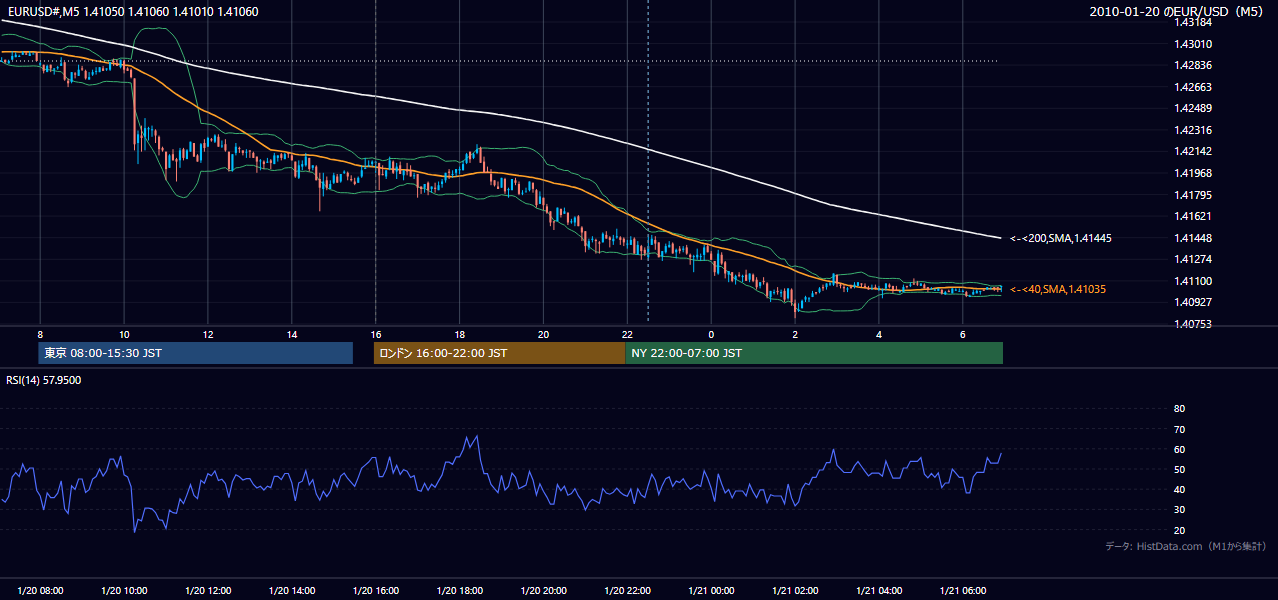Click price axis value 1.41795

[1192, 195]
